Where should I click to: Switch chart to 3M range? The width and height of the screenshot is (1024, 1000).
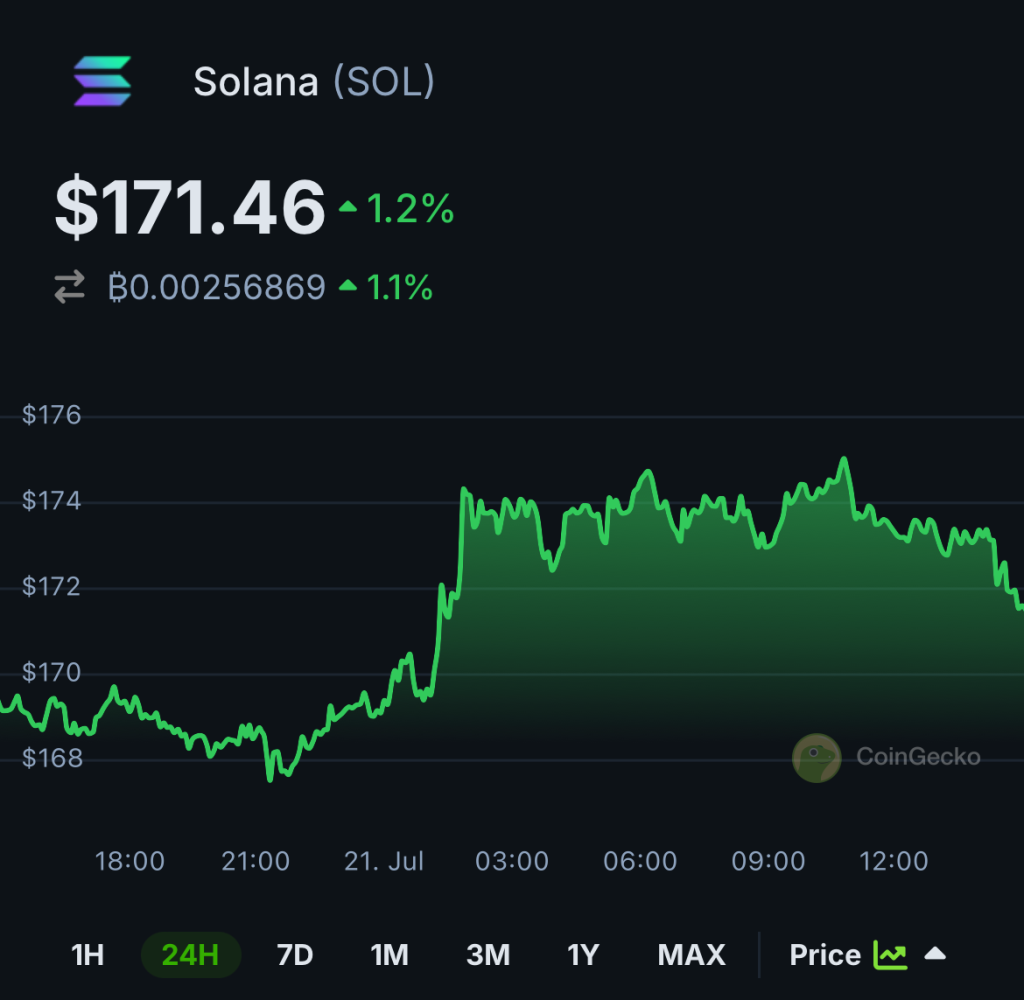(x=488, y=955)
